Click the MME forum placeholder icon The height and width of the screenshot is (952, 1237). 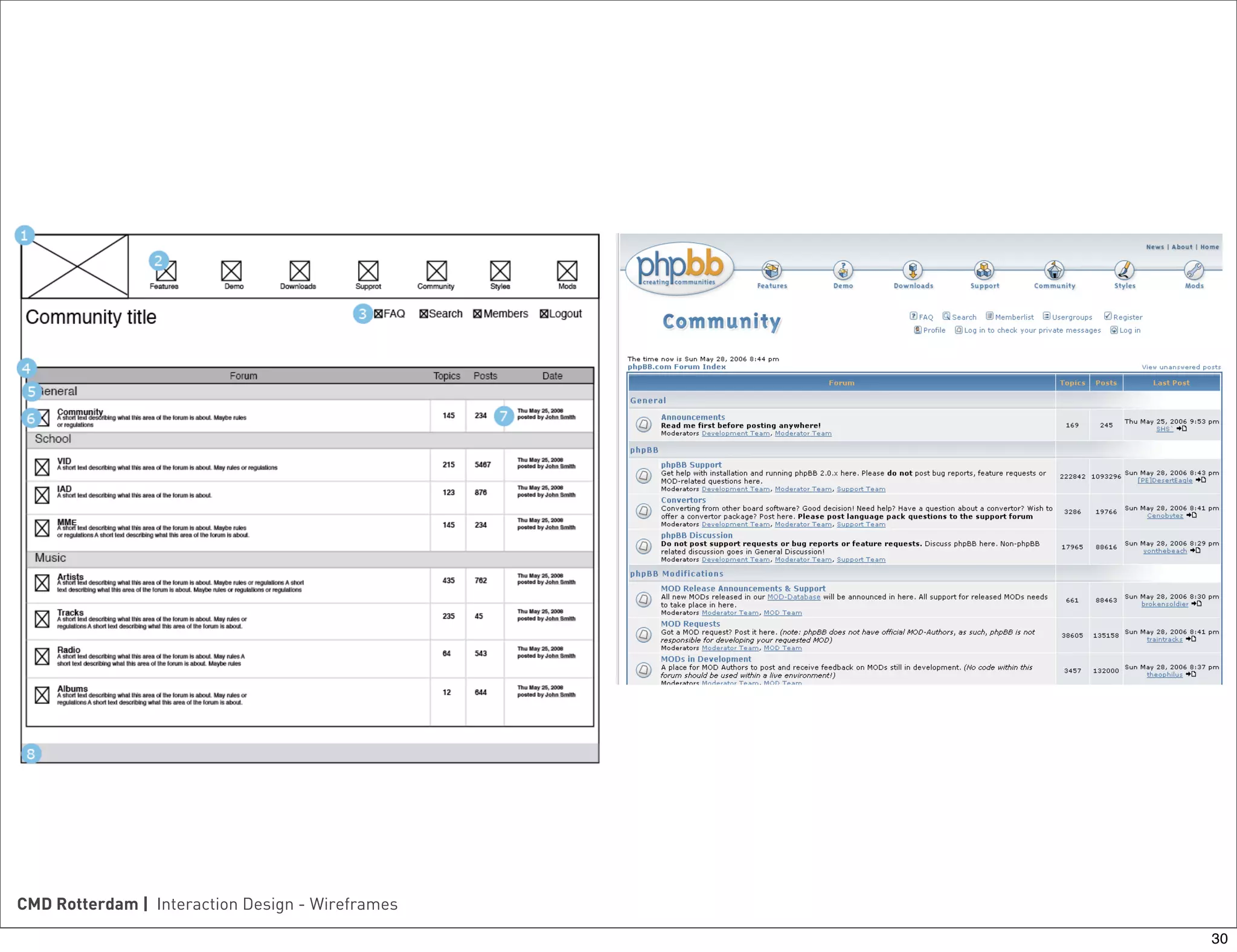coord(42,528)
